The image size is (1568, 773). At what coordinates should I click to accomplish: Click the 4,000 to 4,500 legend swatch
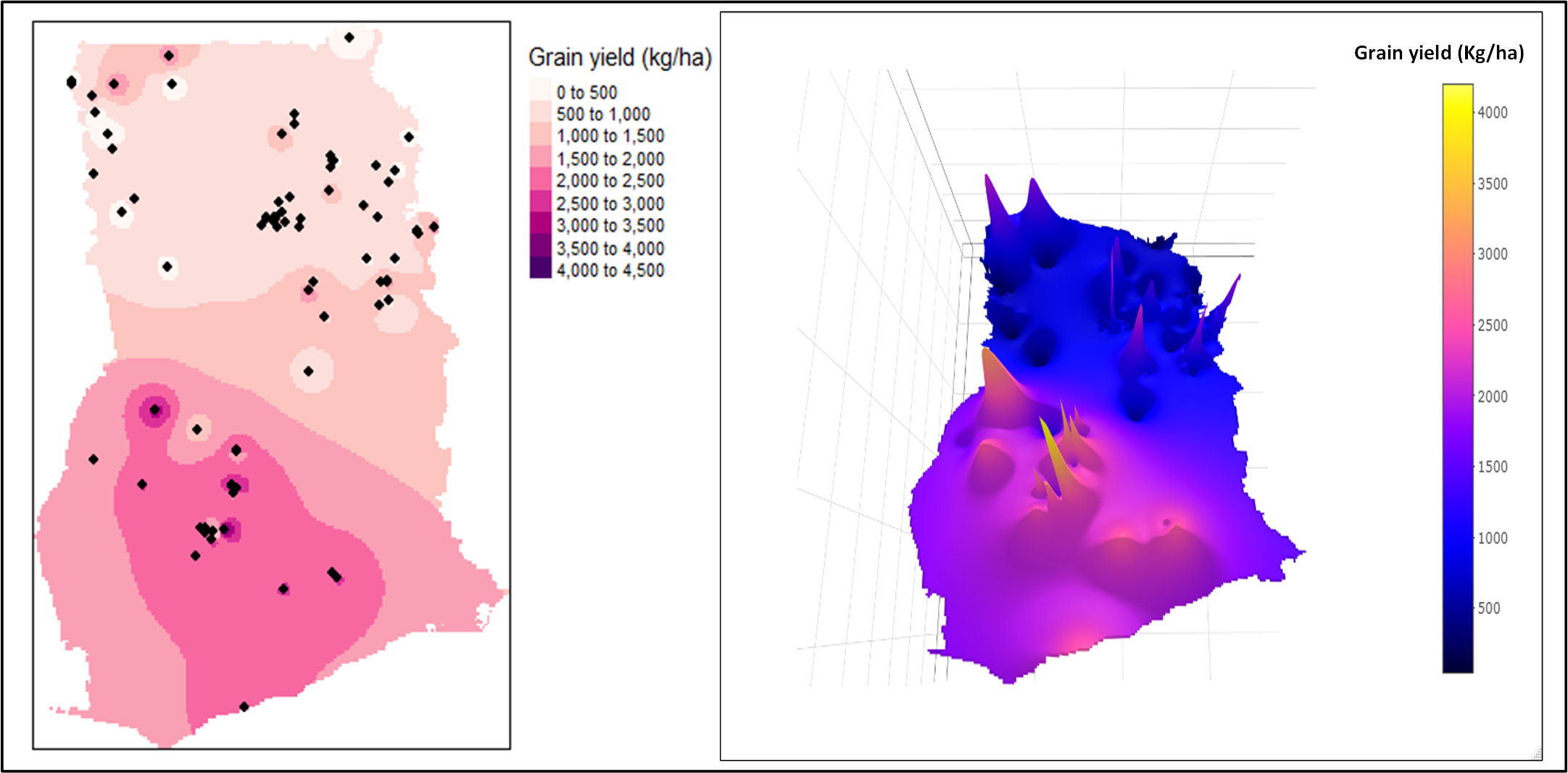point(541,269)
